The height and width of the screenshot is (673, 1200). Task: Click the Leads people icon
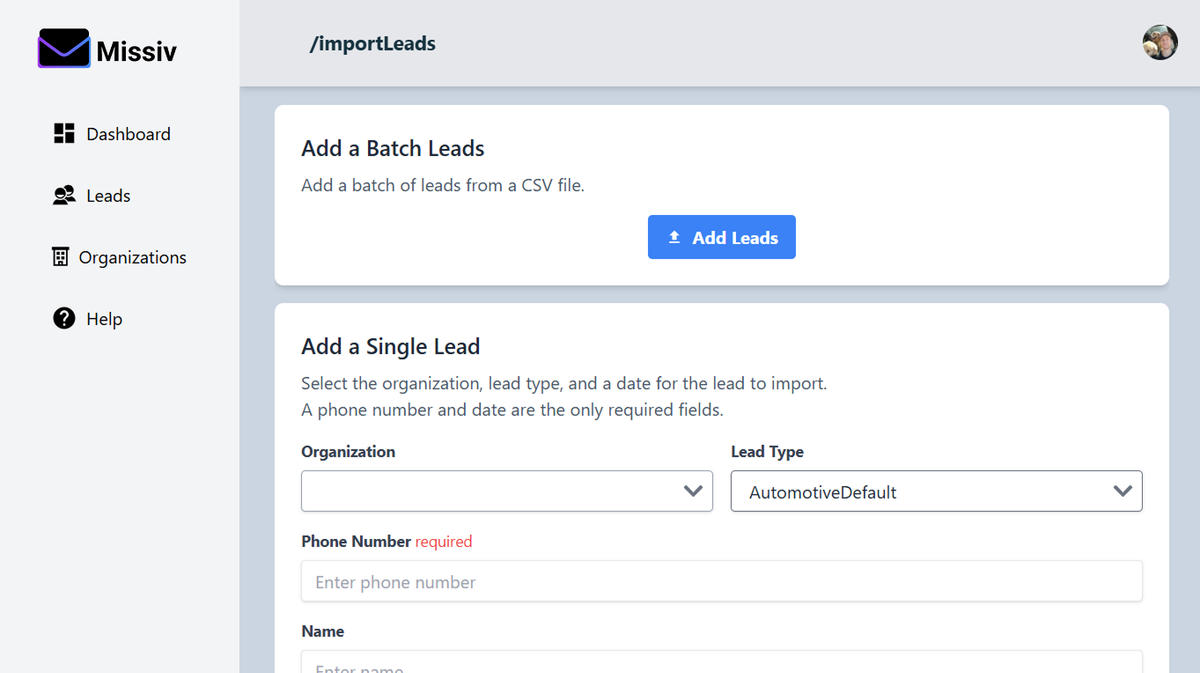coord(64,196)
